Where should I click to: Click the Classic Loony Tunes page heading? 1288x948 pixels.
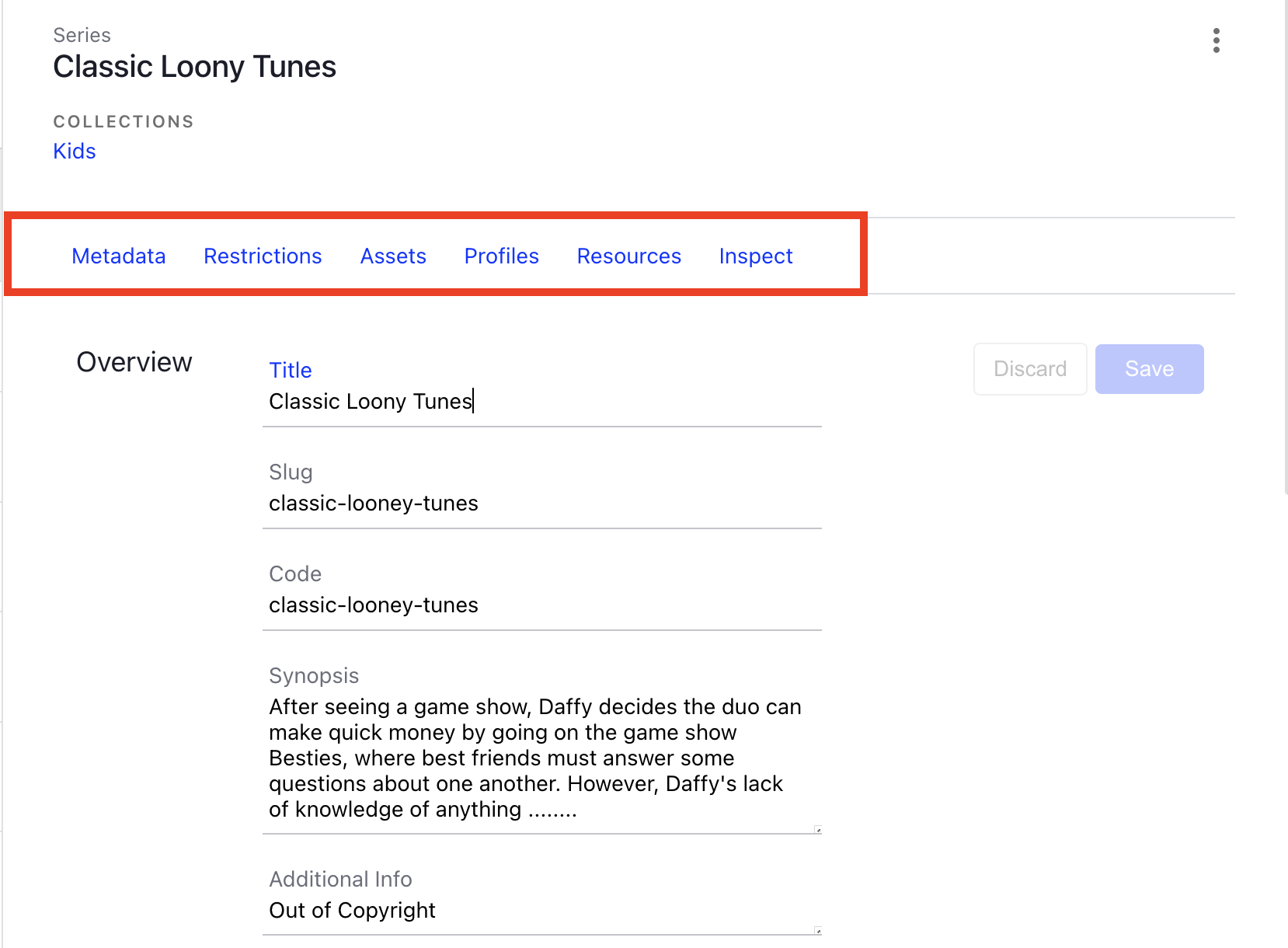tap(195, 67)
